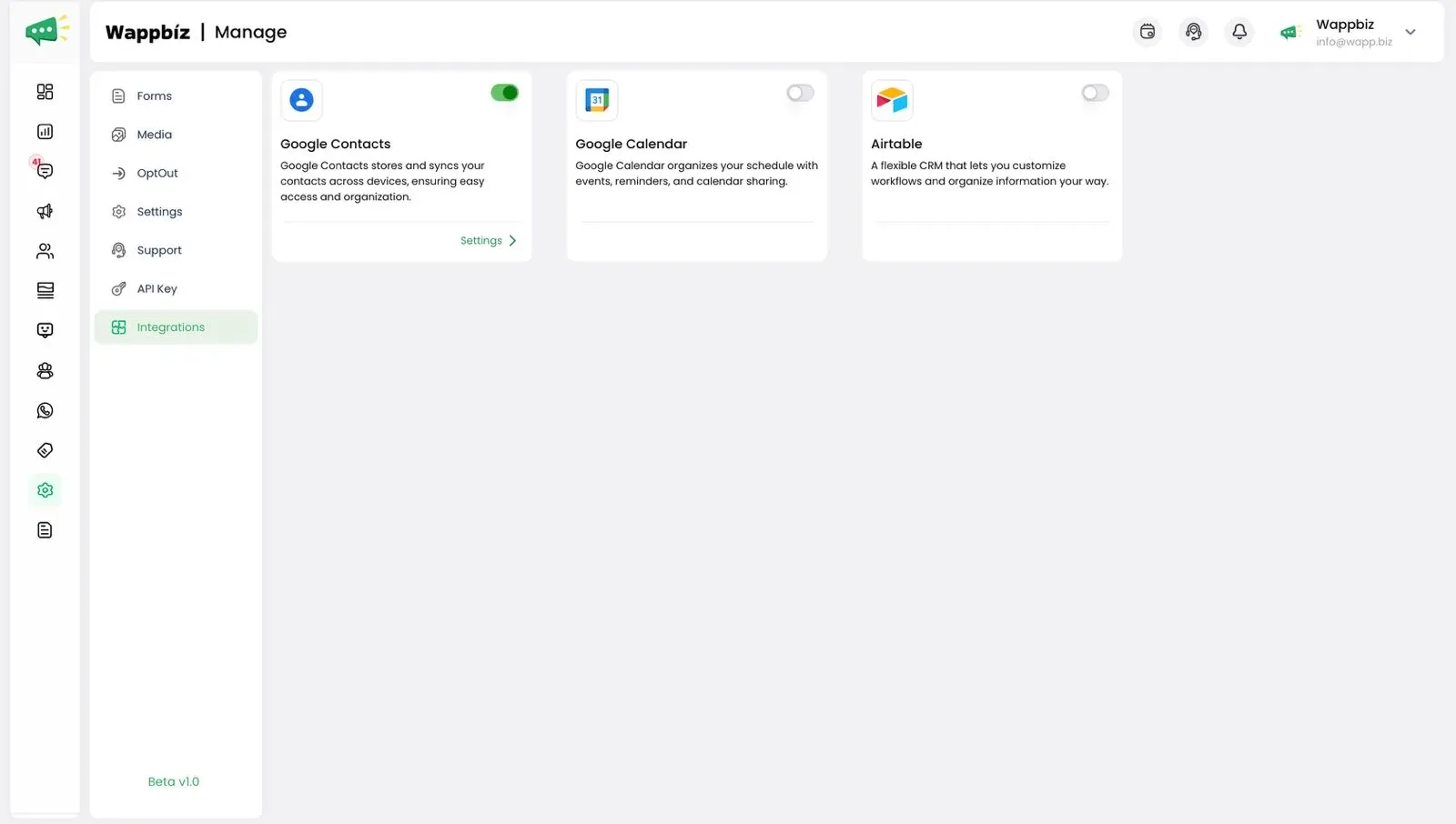This screenshot has width=1456, height=824.
Task: Click the info@wapp.biz email text
Action: (1354, 42)
